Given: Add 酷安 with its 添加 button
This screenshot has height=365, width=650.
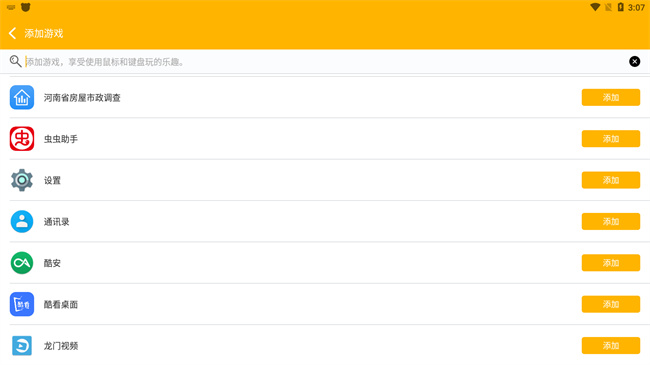Looking at the screenshot, I should coord(611,263).
